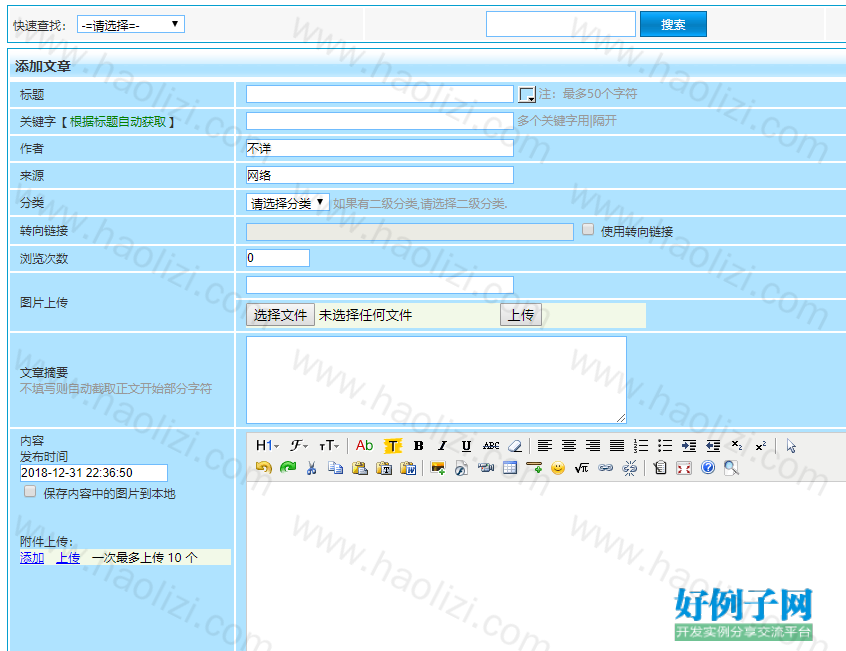This screenshot has height=651, width=846.
Task: Click the eraser remove-format icon
Action: click(x=515, y=446)
